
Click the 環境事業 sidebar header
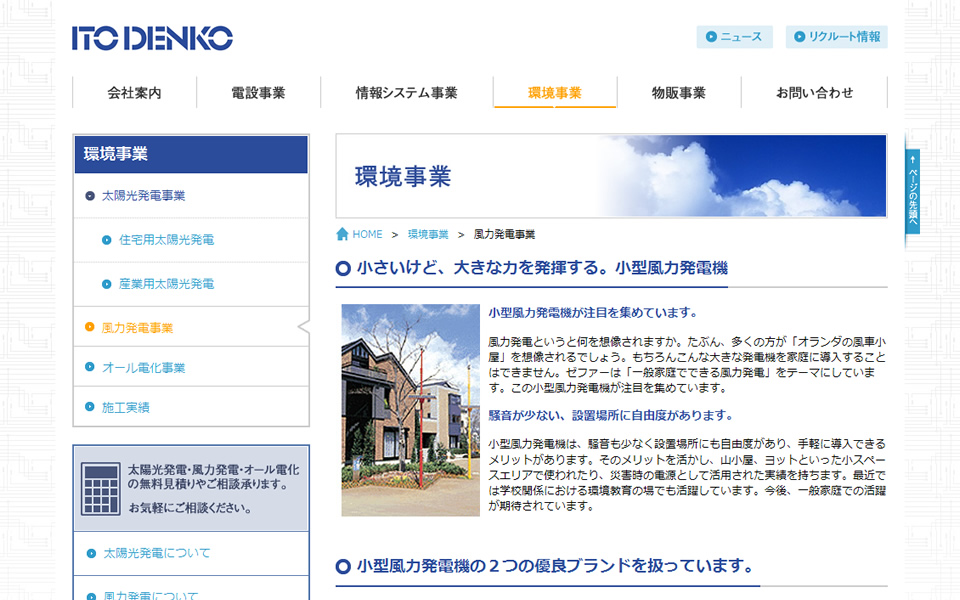pos(191,154)
